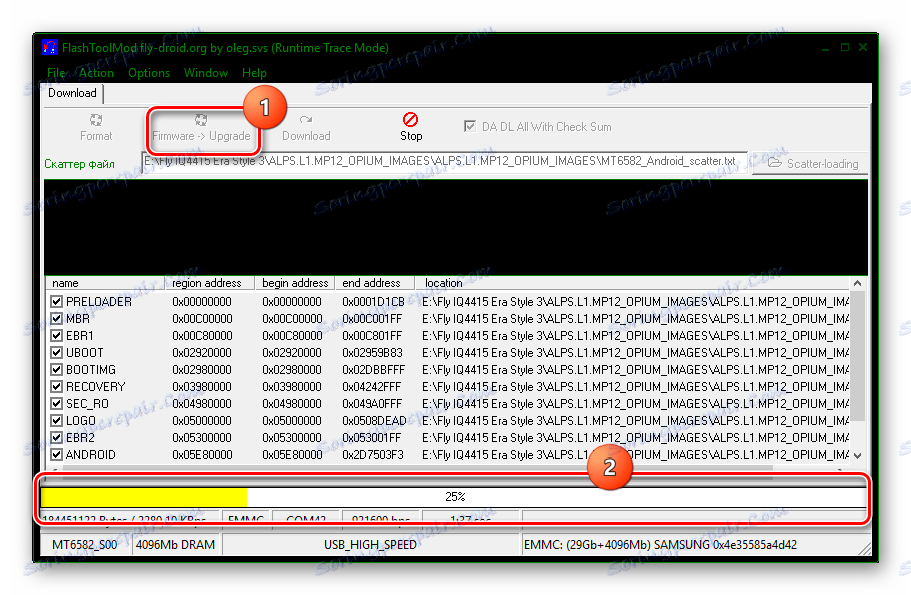
Task: Click the Download arrow icon
Action: tap(306, 120)
